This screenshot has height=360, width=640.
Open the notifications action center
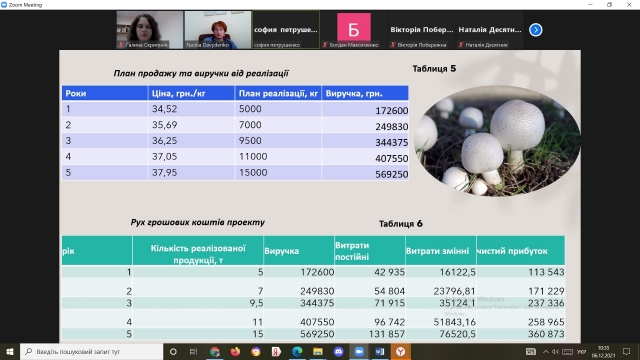(627, 351)
